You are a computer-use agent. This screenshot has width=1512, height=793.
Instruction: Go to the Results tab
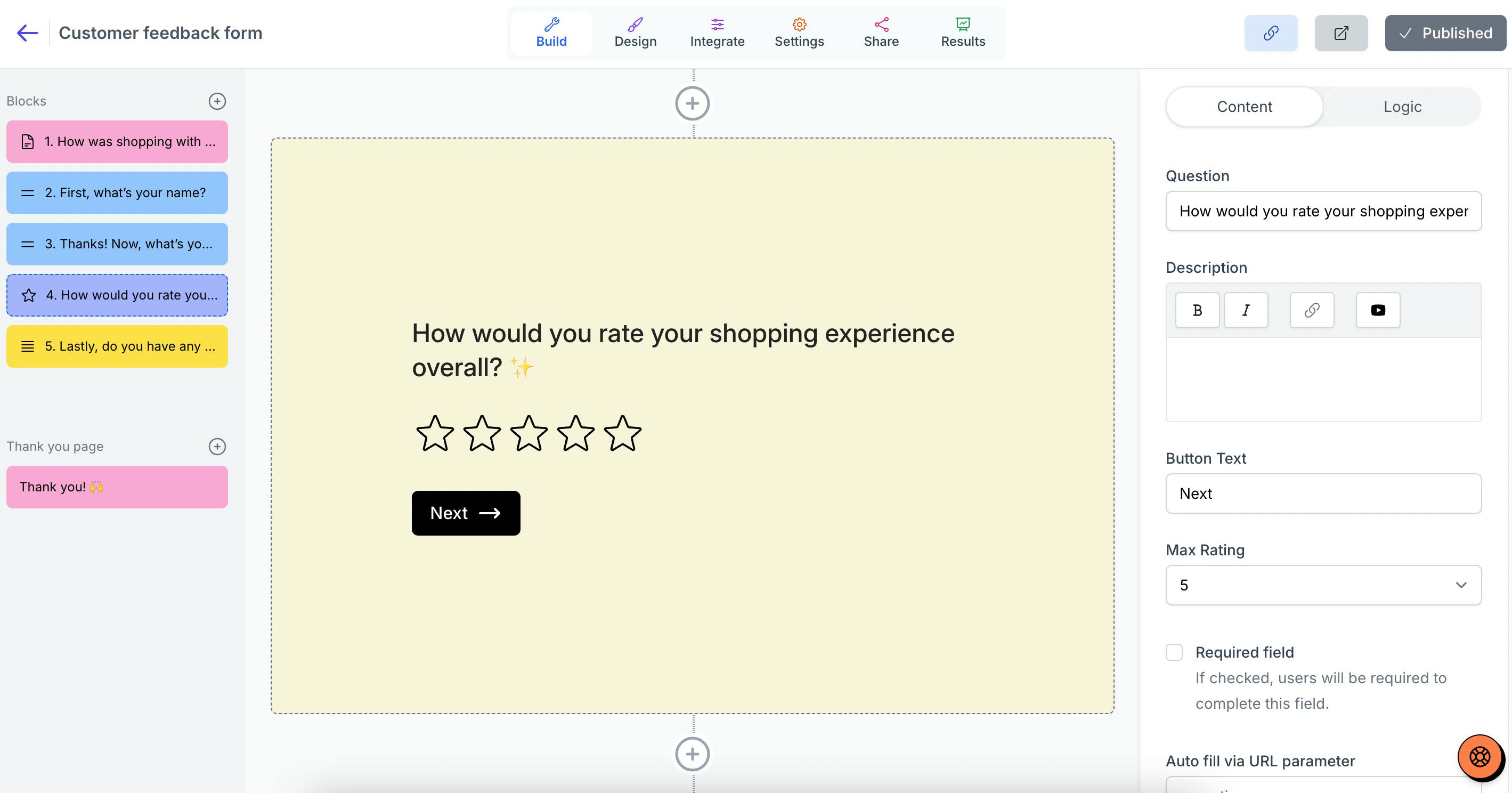(963, 33)
